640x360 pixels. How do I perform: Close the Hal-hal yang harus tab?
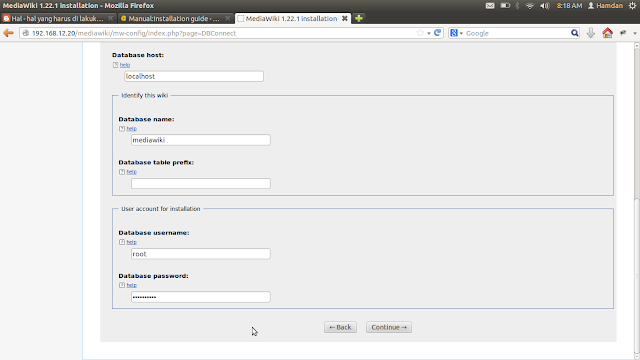click(x=110, y=18)
